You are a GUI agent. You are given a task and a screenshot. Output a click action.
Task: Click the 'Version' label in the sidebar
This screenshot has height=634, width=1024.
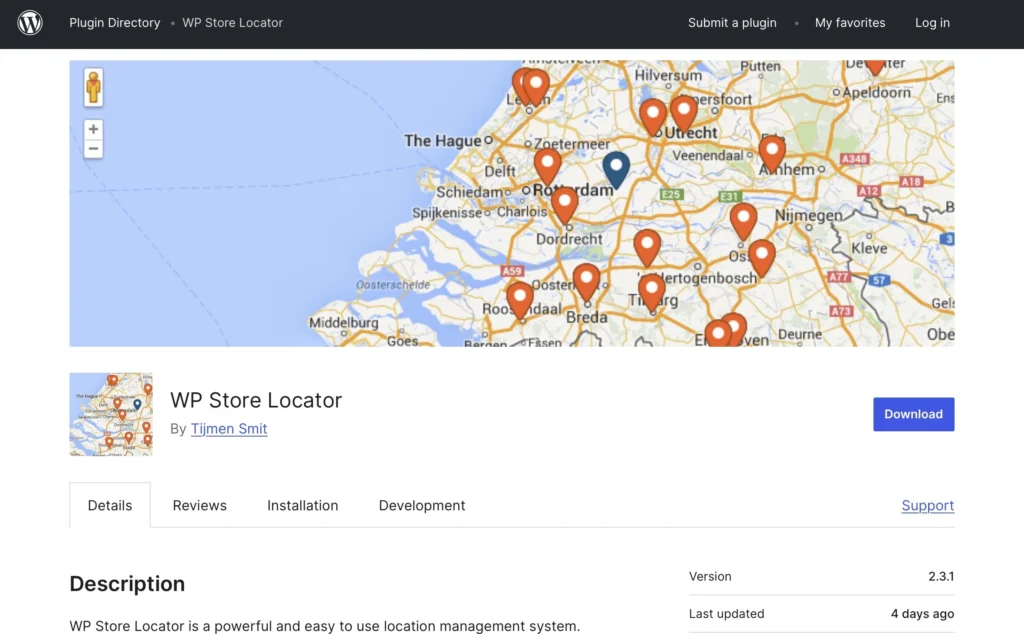(x=710, y=577)
